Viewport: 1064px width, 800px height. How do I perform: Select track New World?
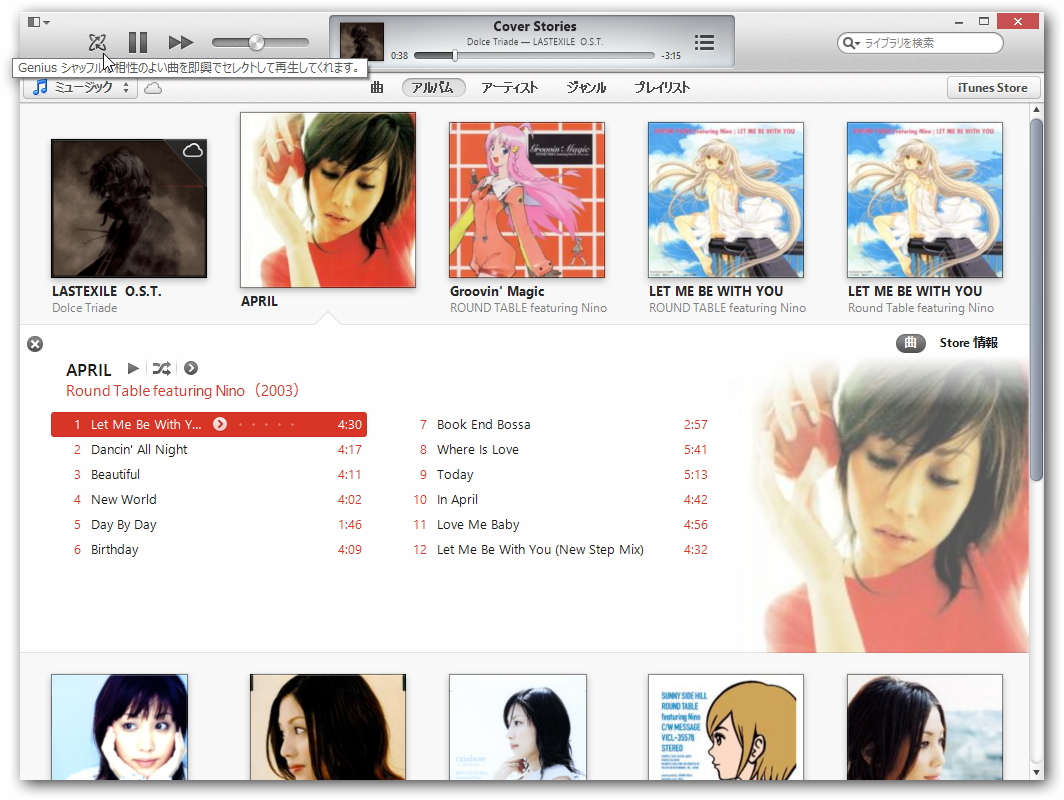(x=209, y=499)
